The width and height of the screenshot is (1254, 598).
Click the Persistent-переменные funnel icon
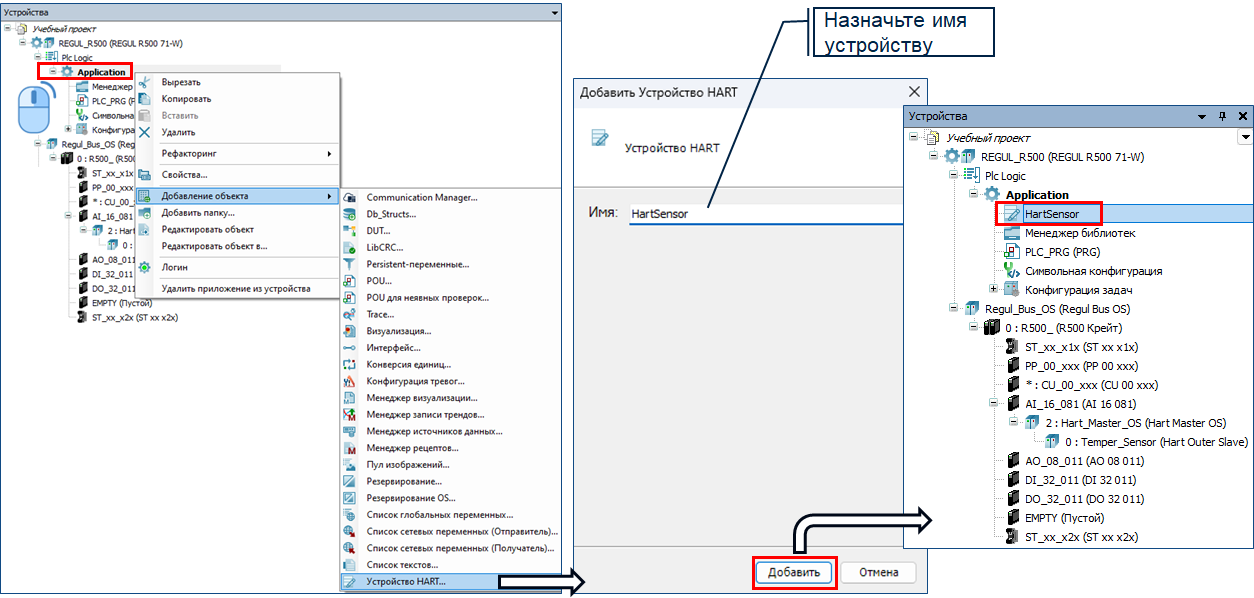click(349, 264)
